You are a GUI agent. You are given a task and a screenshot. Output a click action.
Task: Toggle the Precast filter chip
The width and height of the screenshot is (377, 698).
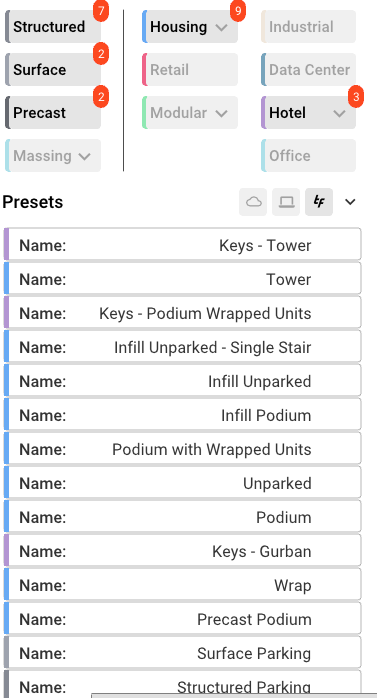53,113
